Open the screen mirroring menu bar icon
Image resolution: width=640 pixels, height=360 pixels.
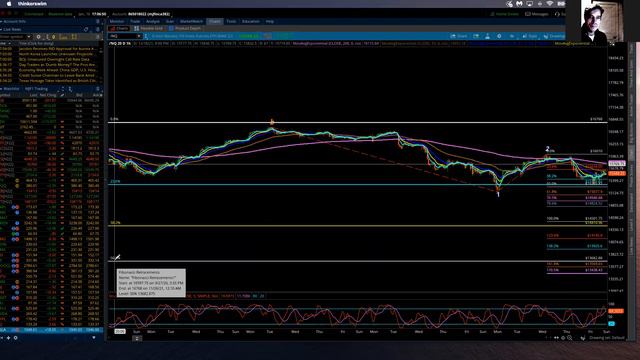tap(529, 4)
